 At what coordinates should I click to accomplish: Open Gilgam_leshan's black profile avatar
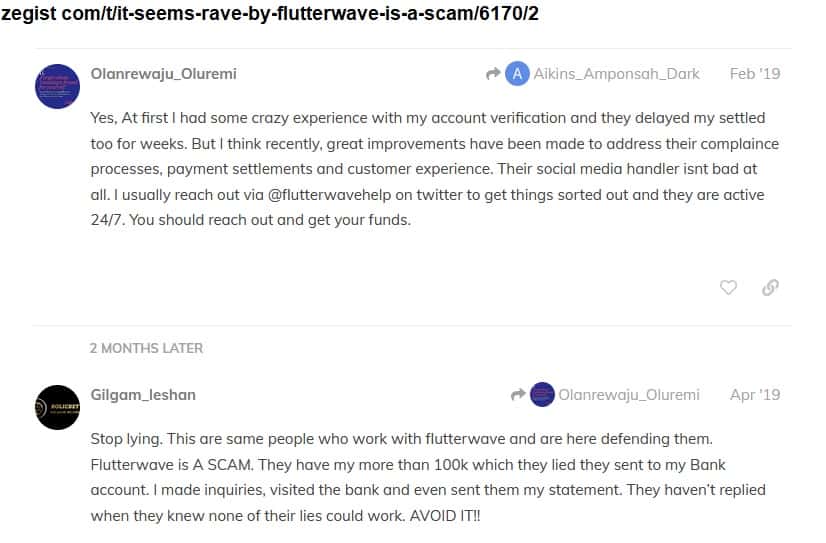pyautogui.click(x=57, y=407)
